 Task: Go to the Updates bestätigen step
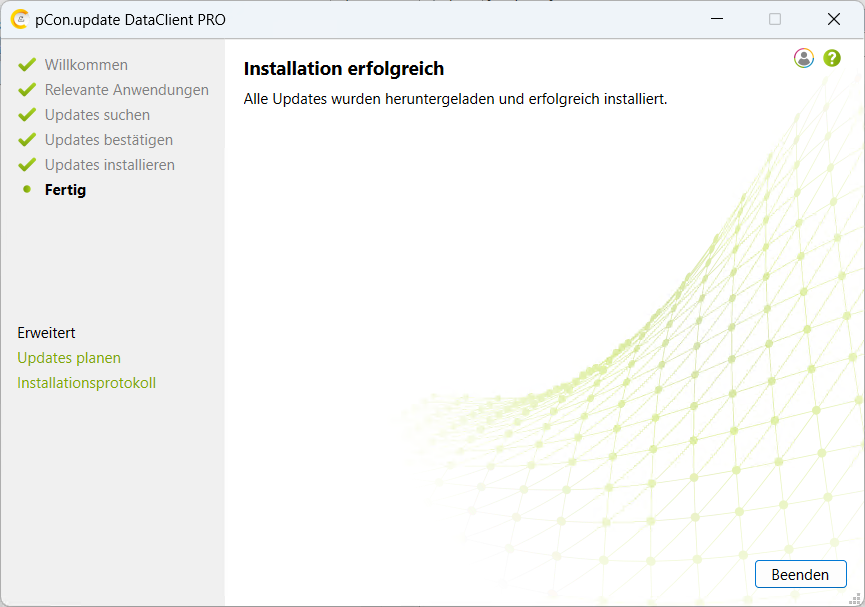[x=109, y=140]
